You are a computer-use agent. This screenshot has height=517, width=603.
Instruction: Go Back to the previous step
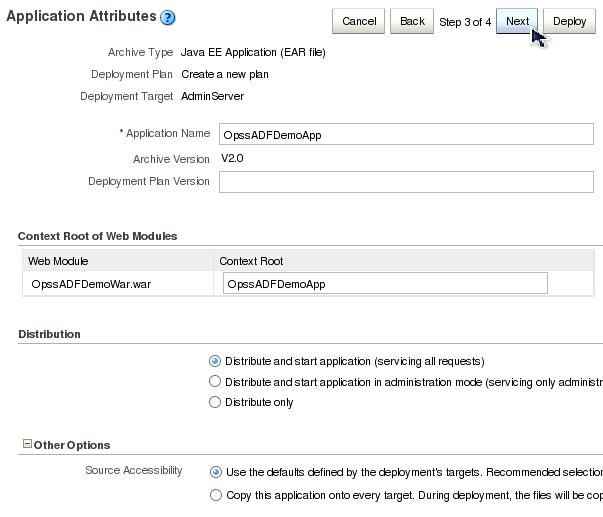coord(412,21)
